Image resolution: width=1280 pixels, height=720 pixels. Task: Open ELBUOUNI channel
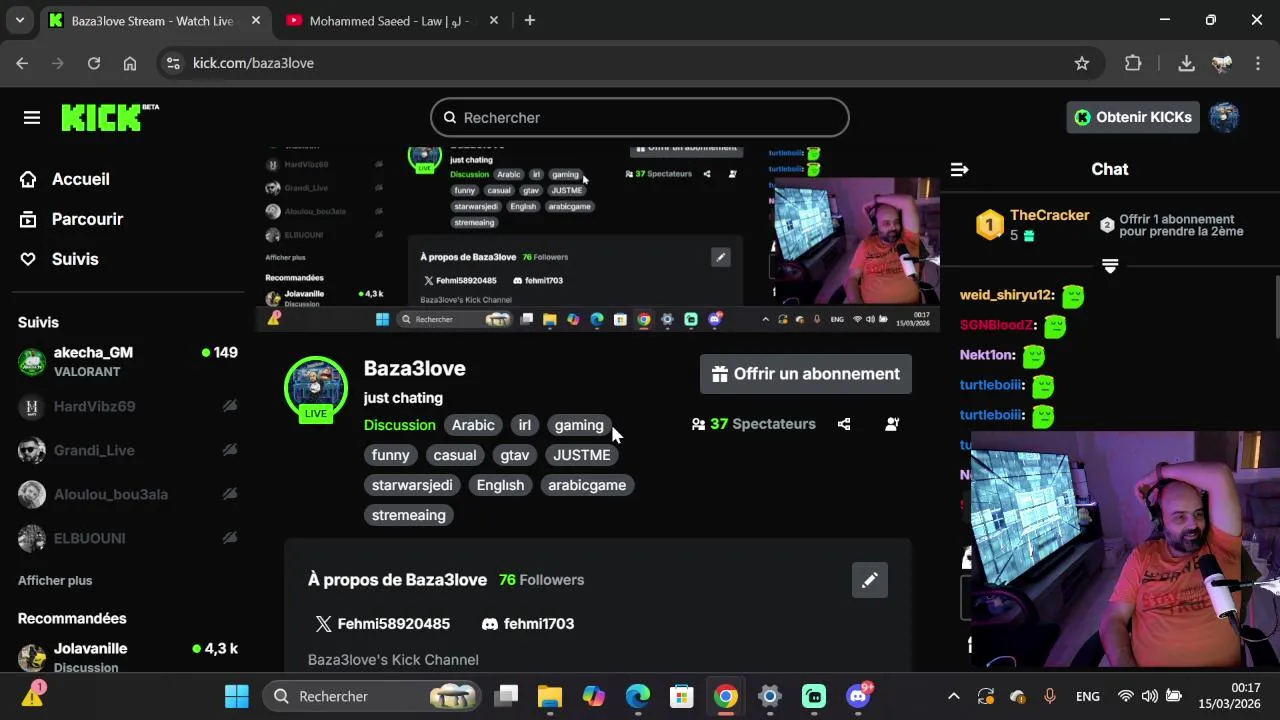tap(128, 538)
